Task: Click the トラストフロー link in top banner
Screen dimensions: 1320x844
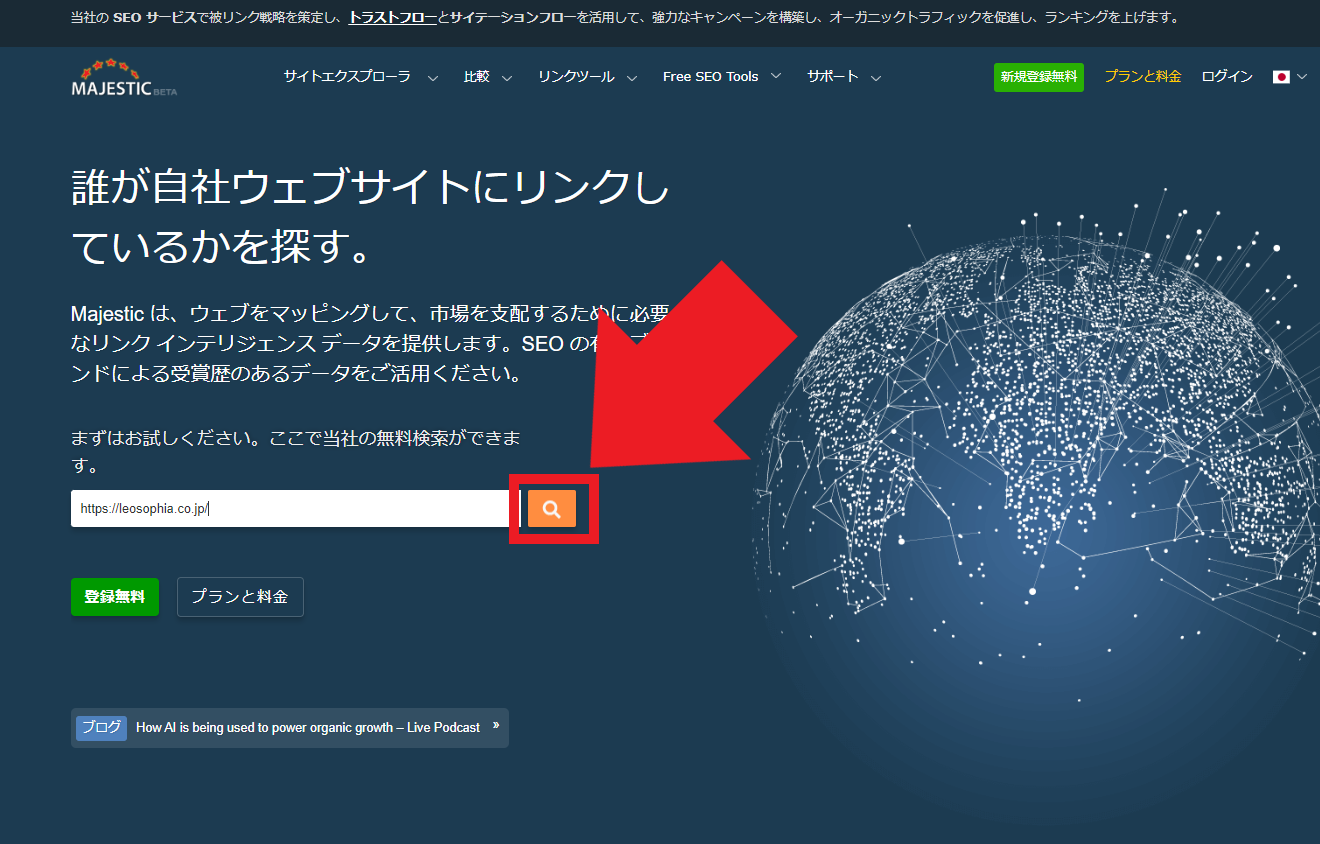Action: 392,18
